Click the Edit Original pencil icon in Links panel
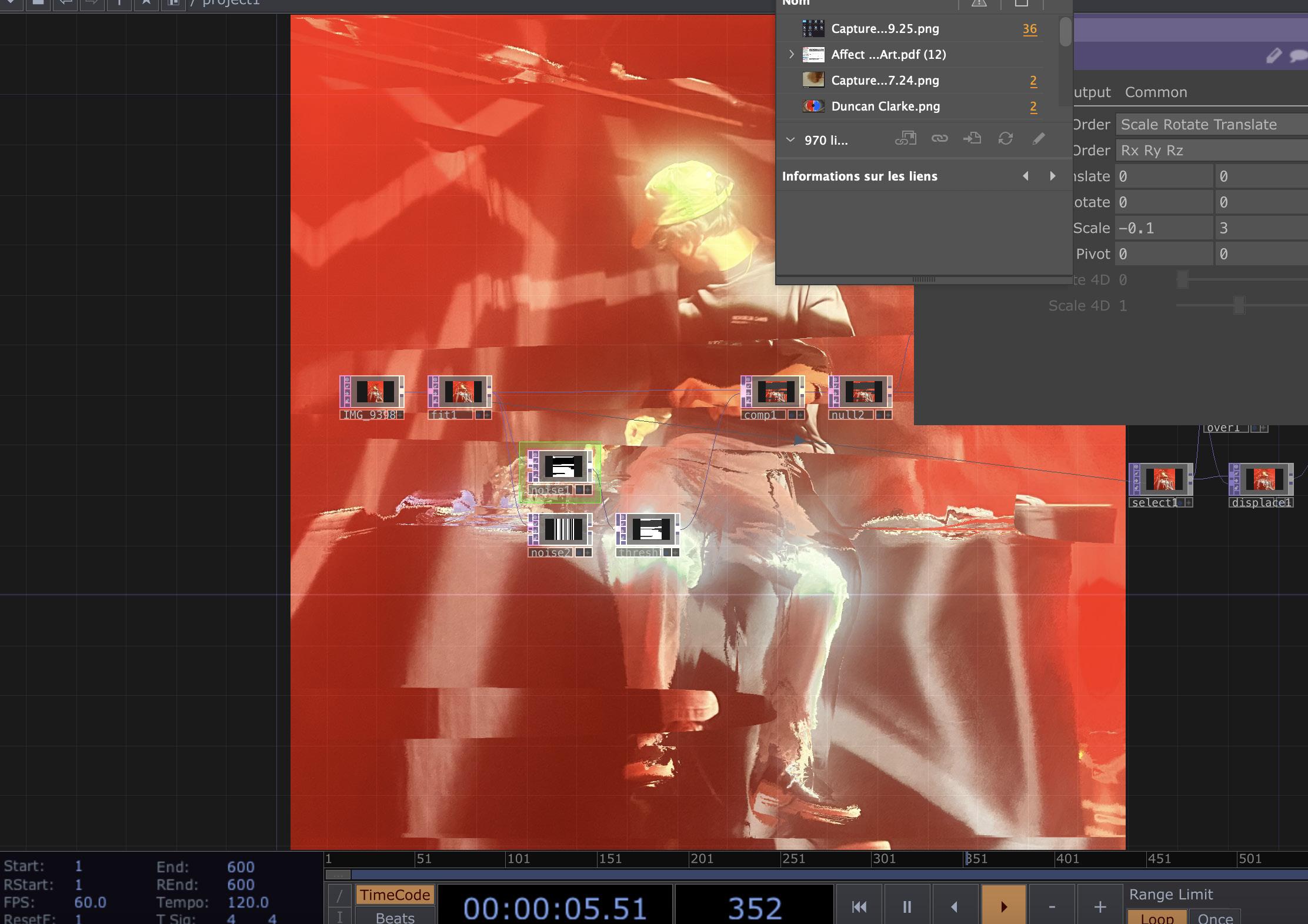 click(1039, 139)
